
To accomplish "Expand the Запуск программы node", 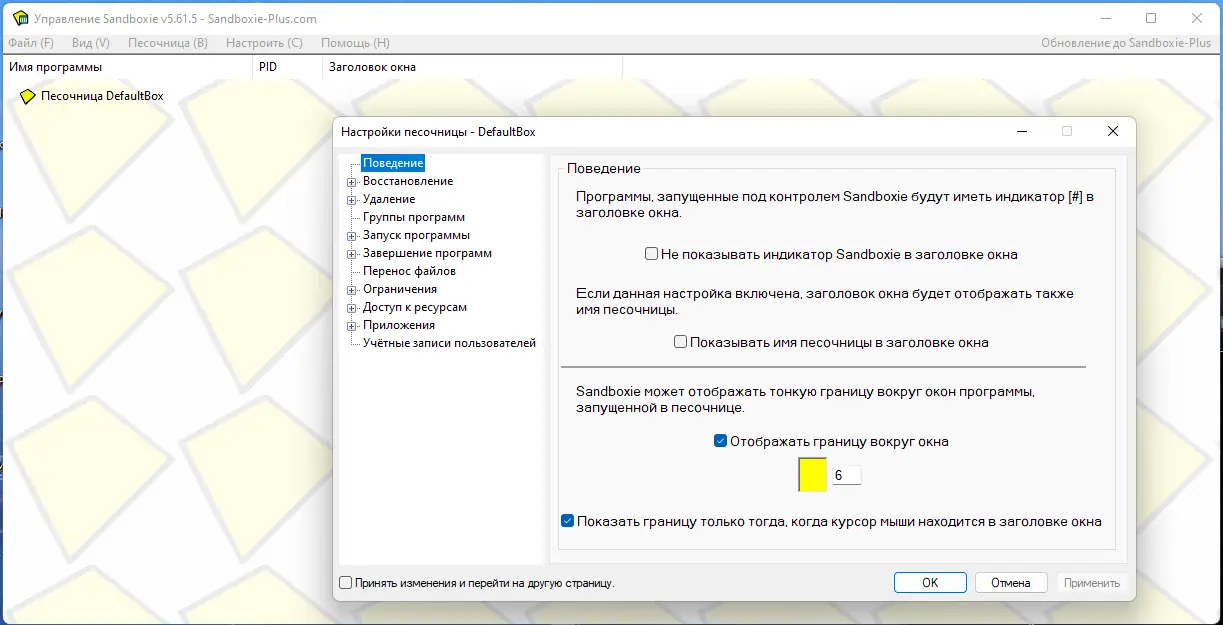I will click(x=350, y=235).
